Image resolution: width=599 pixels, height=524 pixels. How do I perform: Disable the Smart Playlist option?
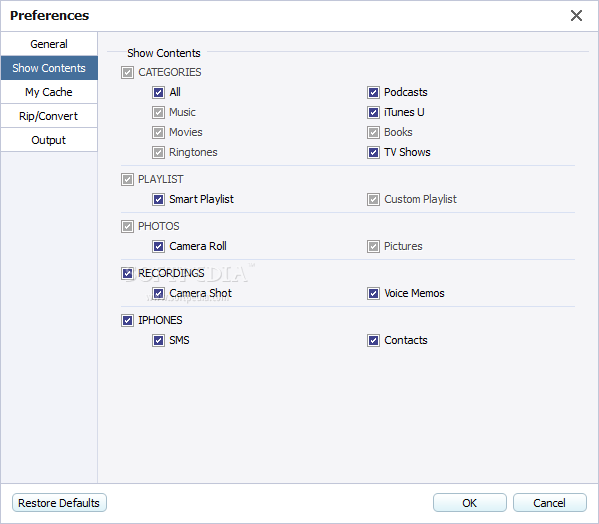[x=158, y=199]
